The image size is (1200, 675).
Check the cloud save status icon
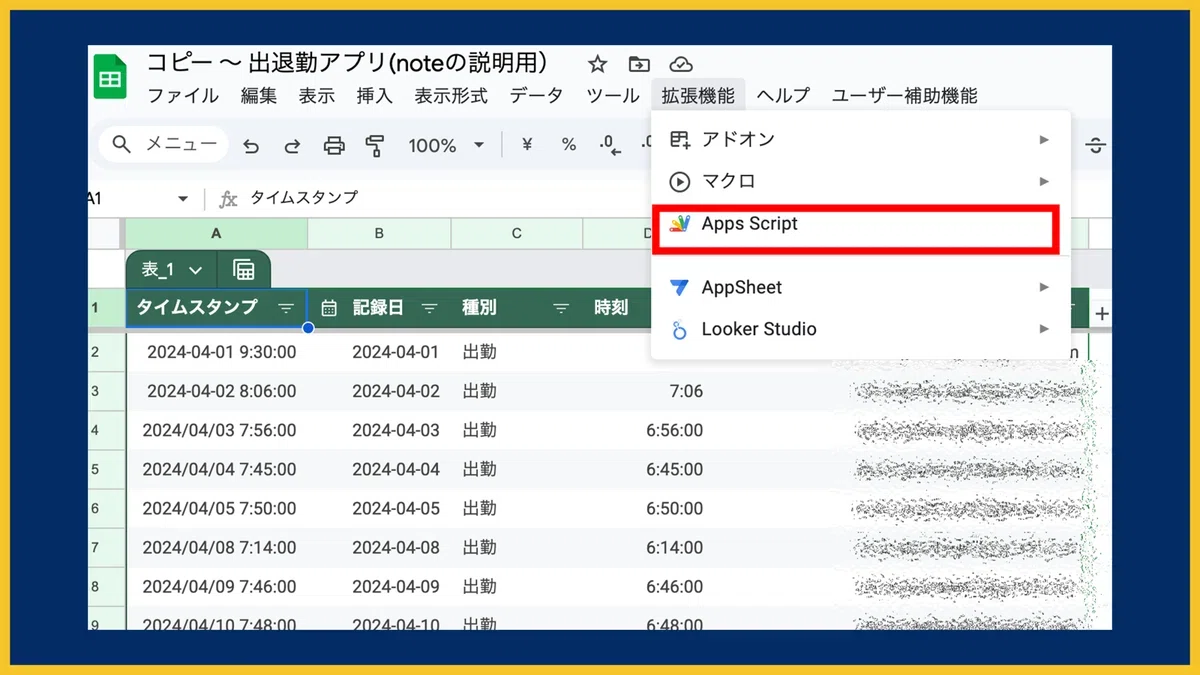[681, 64]
